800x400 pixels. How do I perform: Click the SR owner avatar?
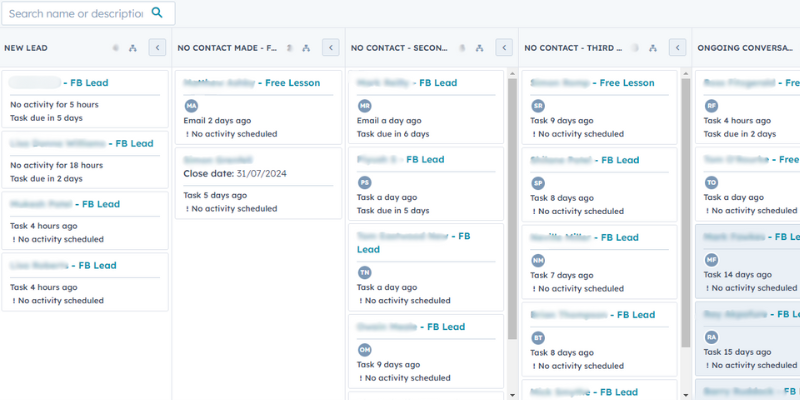(538, 106)
